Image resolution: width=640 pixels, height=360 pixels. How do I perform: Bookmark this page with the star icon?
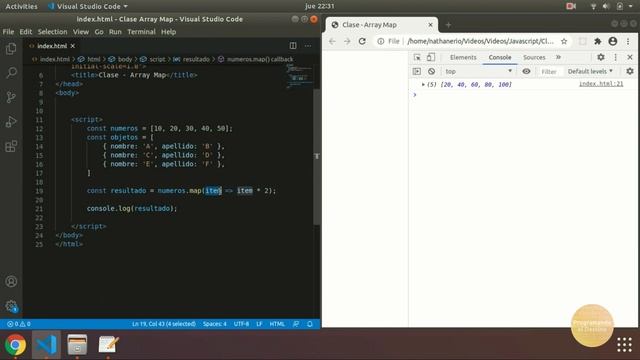564,41
